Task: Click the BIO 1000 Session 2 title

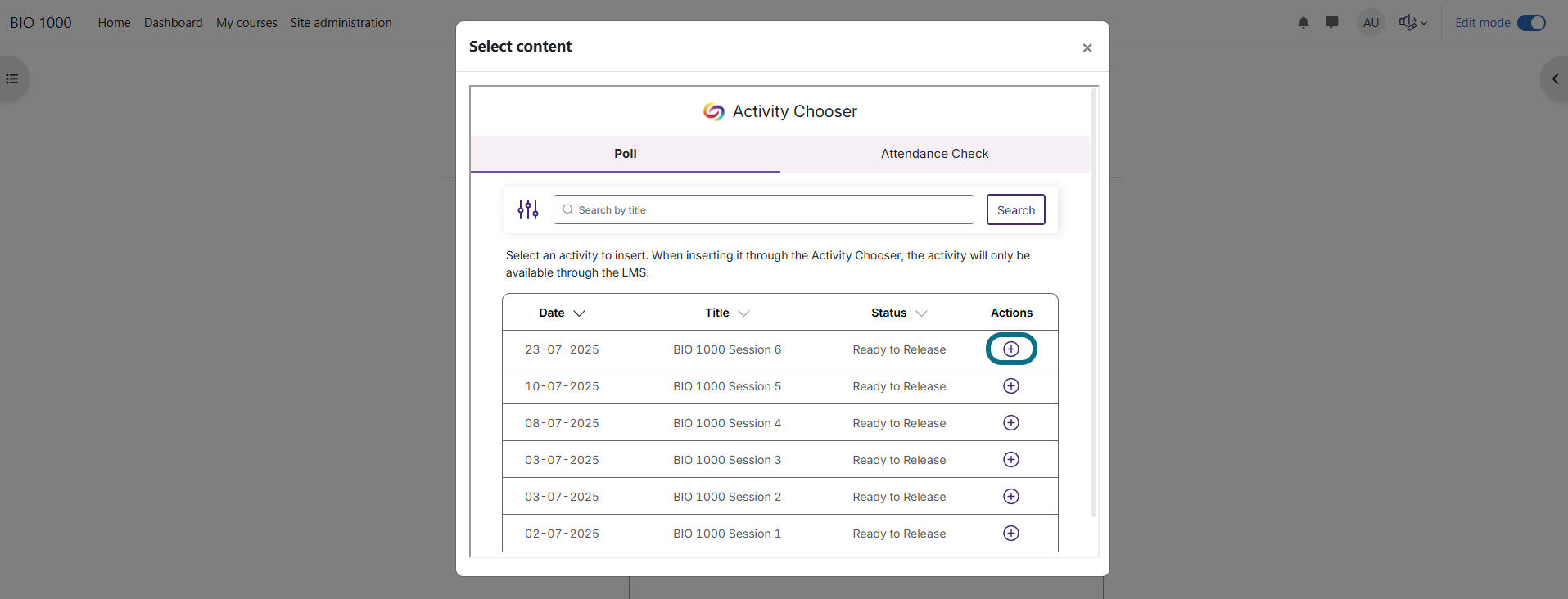Action: click(727, 497)
